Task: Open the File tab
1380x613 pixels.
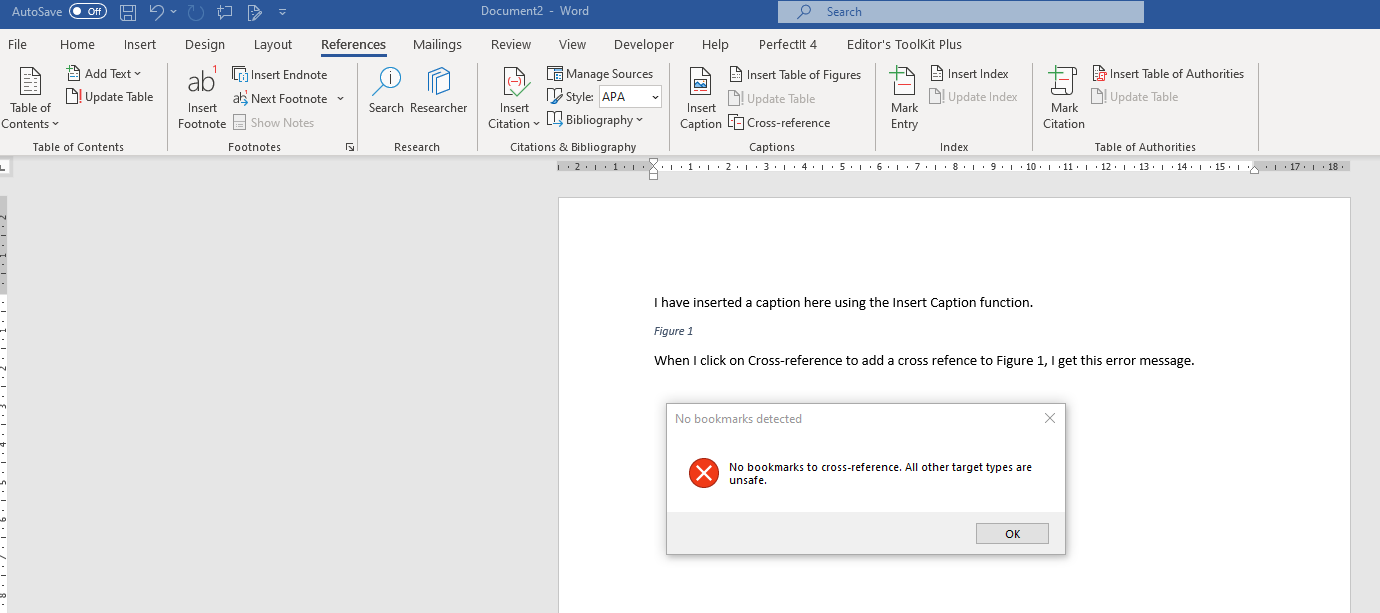Action: point(17,44)
